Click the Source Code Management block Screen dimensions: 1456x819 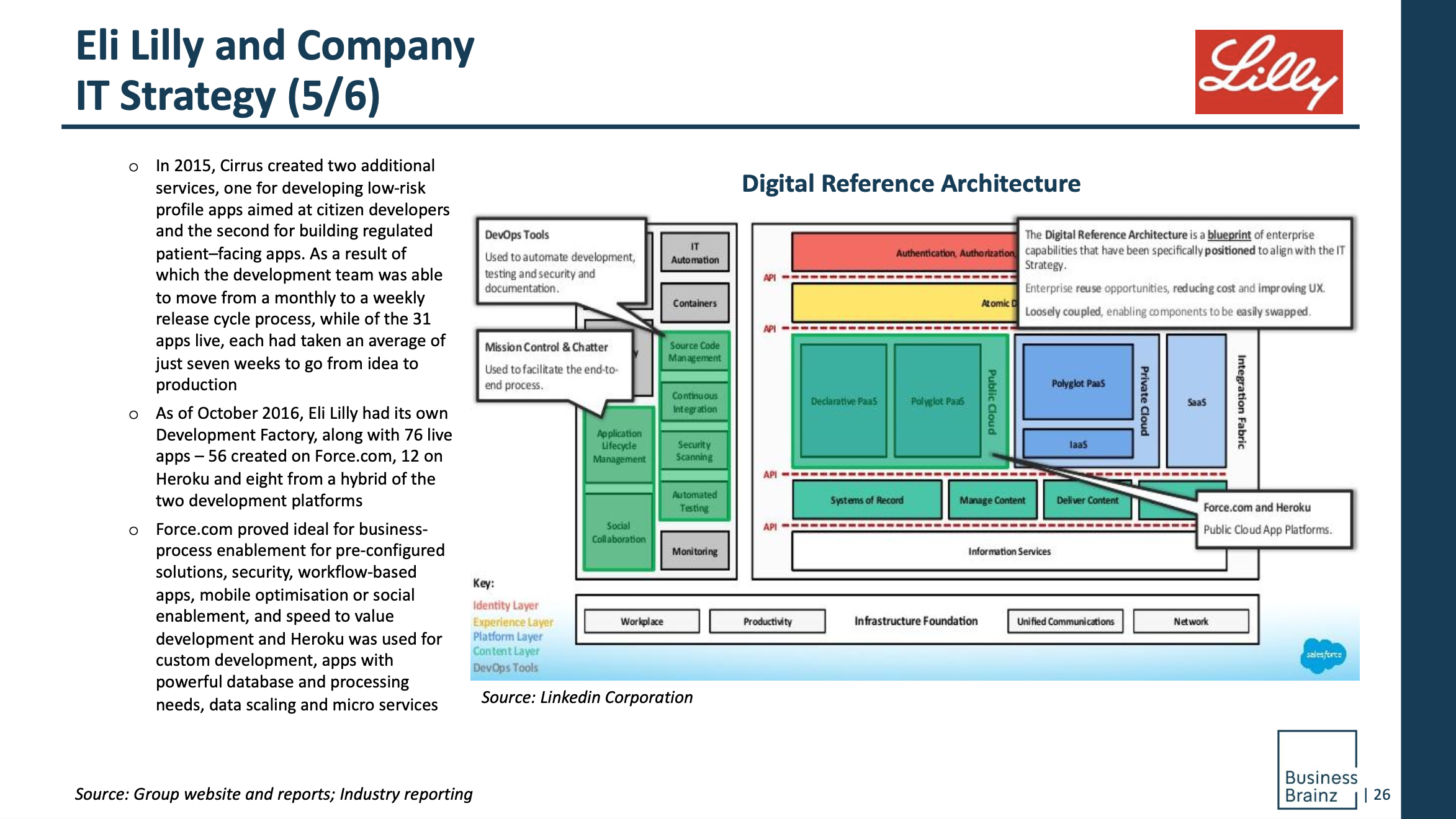pos(694,352)
